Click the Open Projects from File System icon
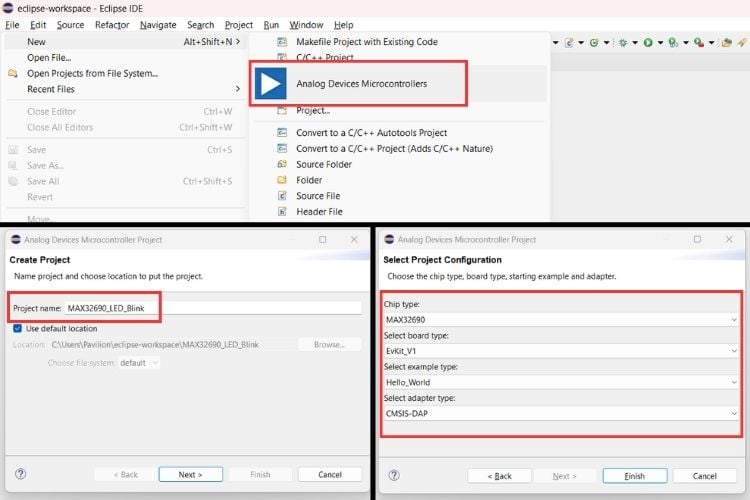 click(13, 73)
